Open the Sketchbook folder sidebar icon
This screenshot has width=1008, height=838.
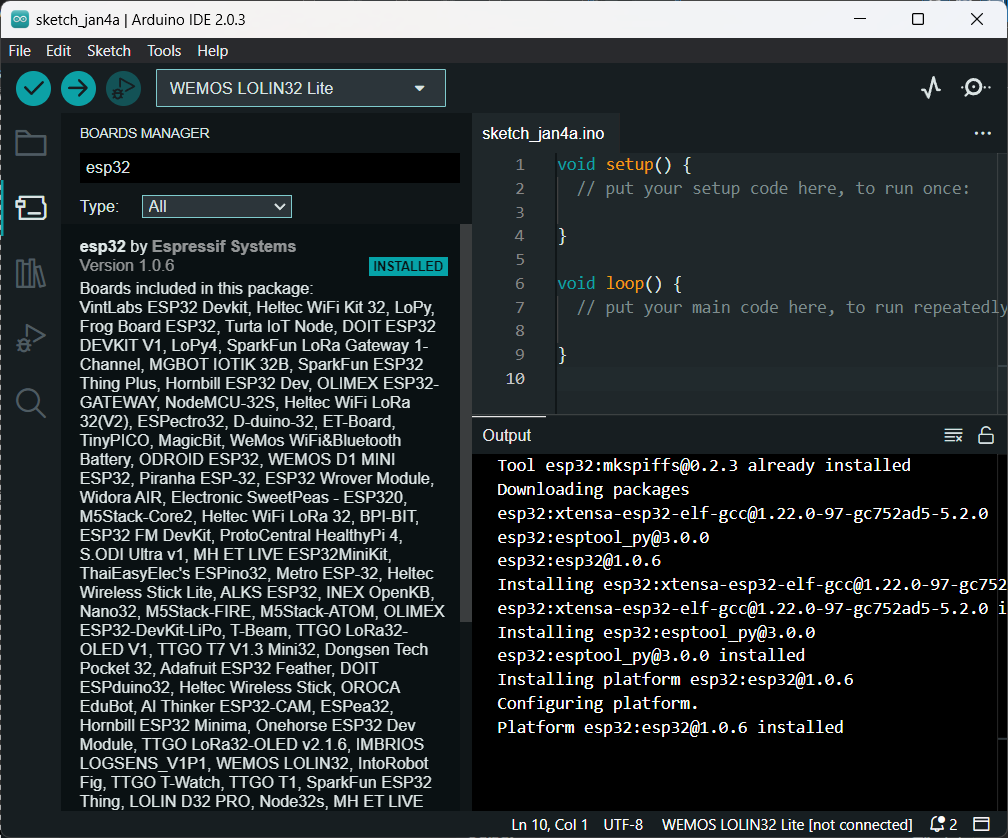[31, 143]
